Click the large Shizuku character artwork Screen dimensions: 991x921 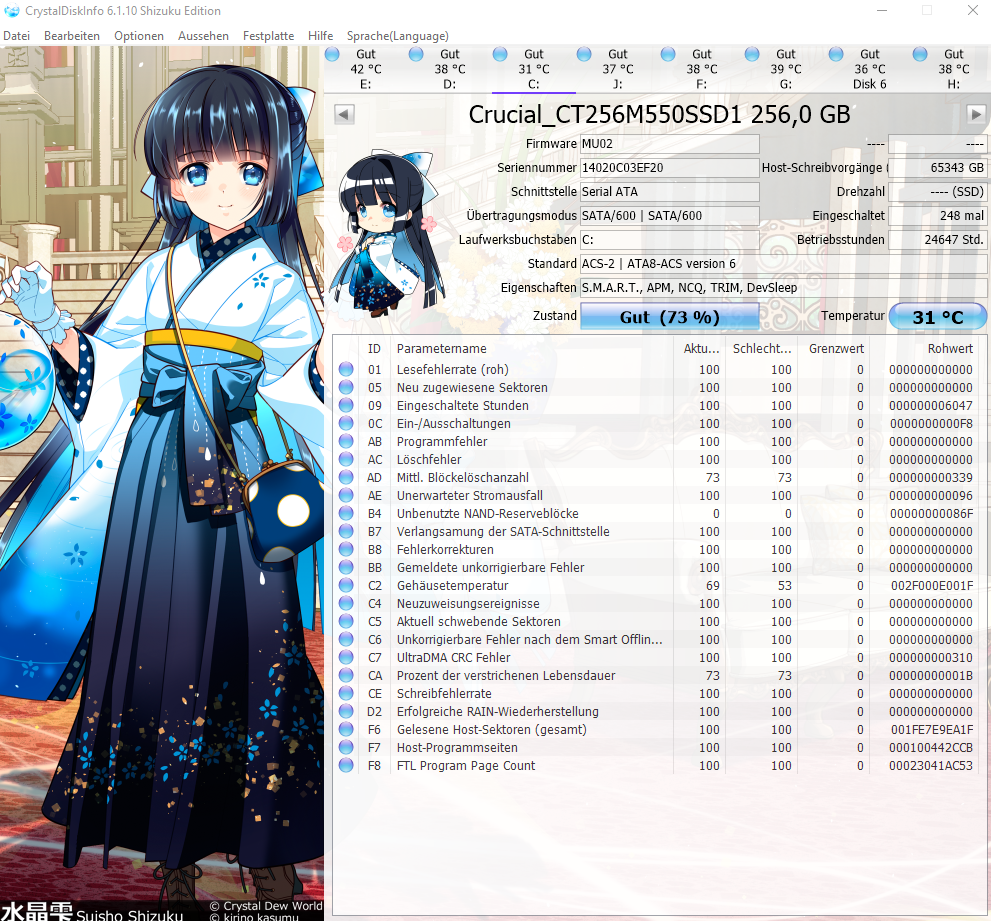point(162,483)
